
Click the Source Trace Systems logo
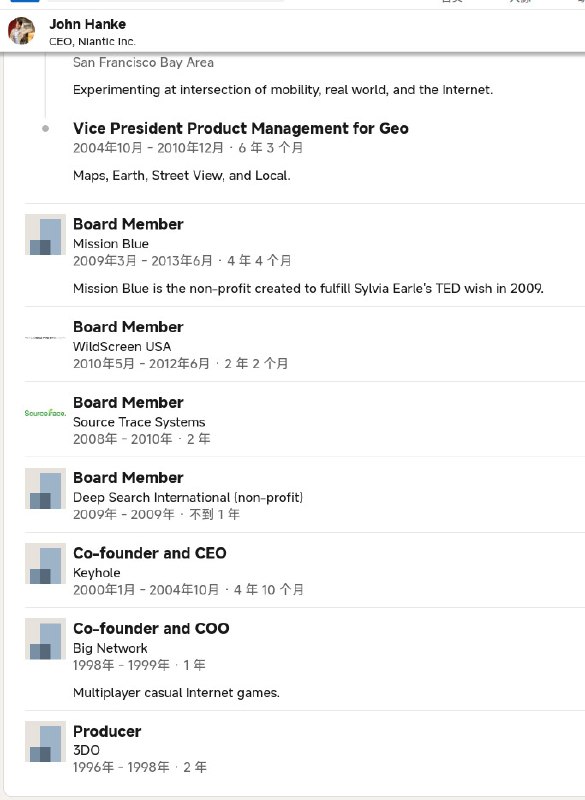pyautogui.click(x=45, y=413)
